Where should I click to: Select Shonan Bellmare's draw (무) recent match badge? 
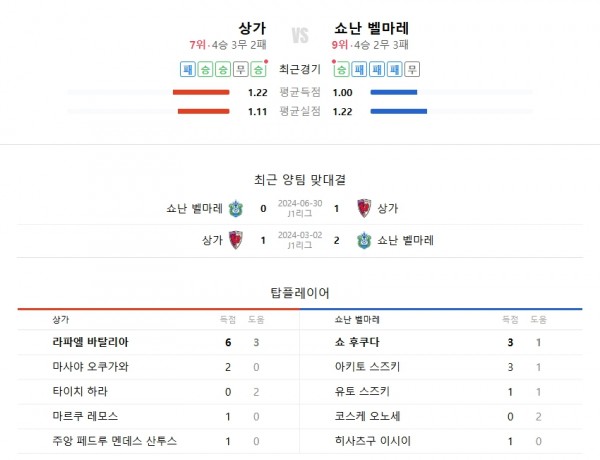[412, 69]
